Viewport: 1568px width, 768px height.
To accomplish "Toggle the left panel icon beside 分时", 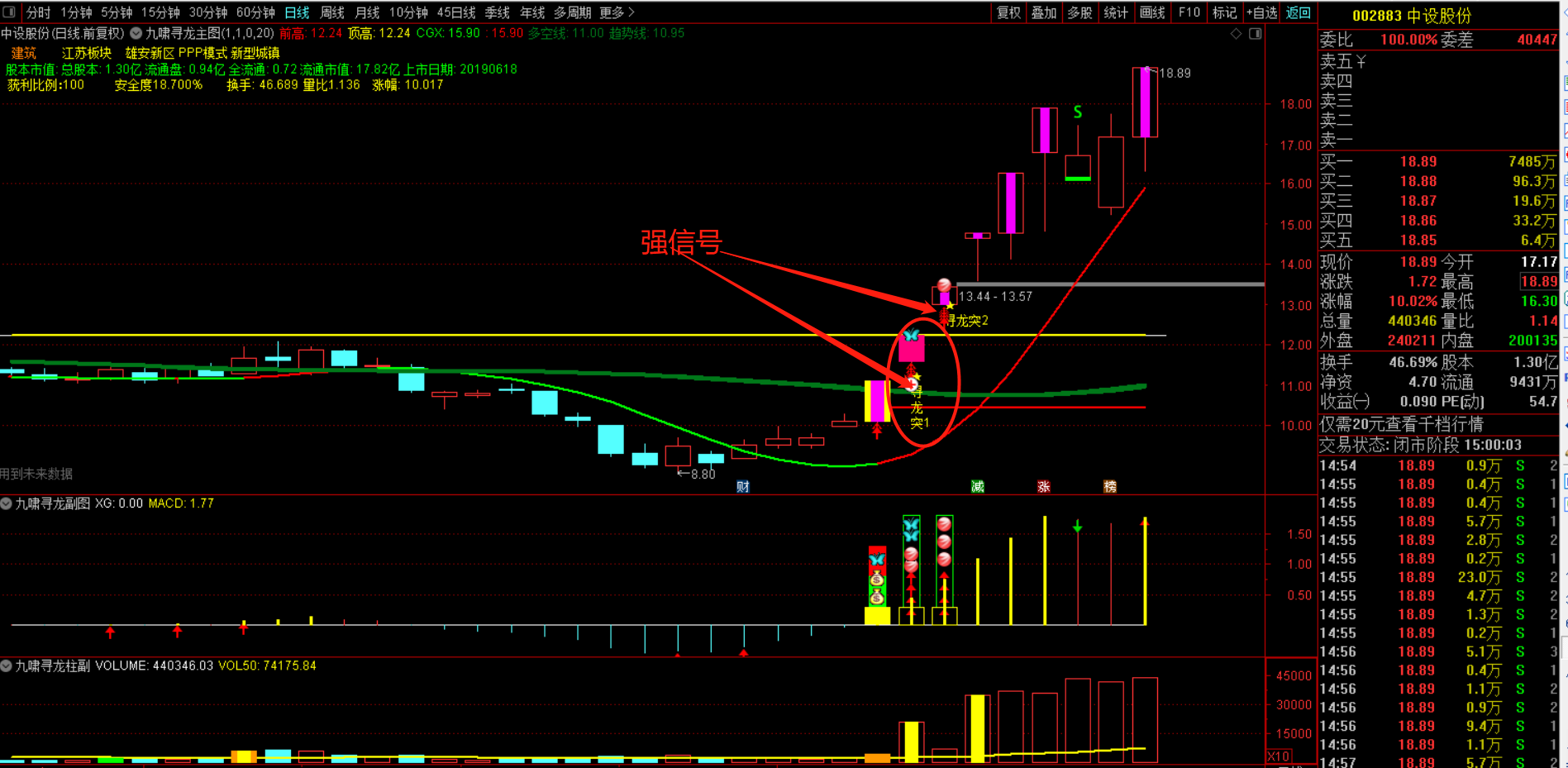I will (9, 12).
